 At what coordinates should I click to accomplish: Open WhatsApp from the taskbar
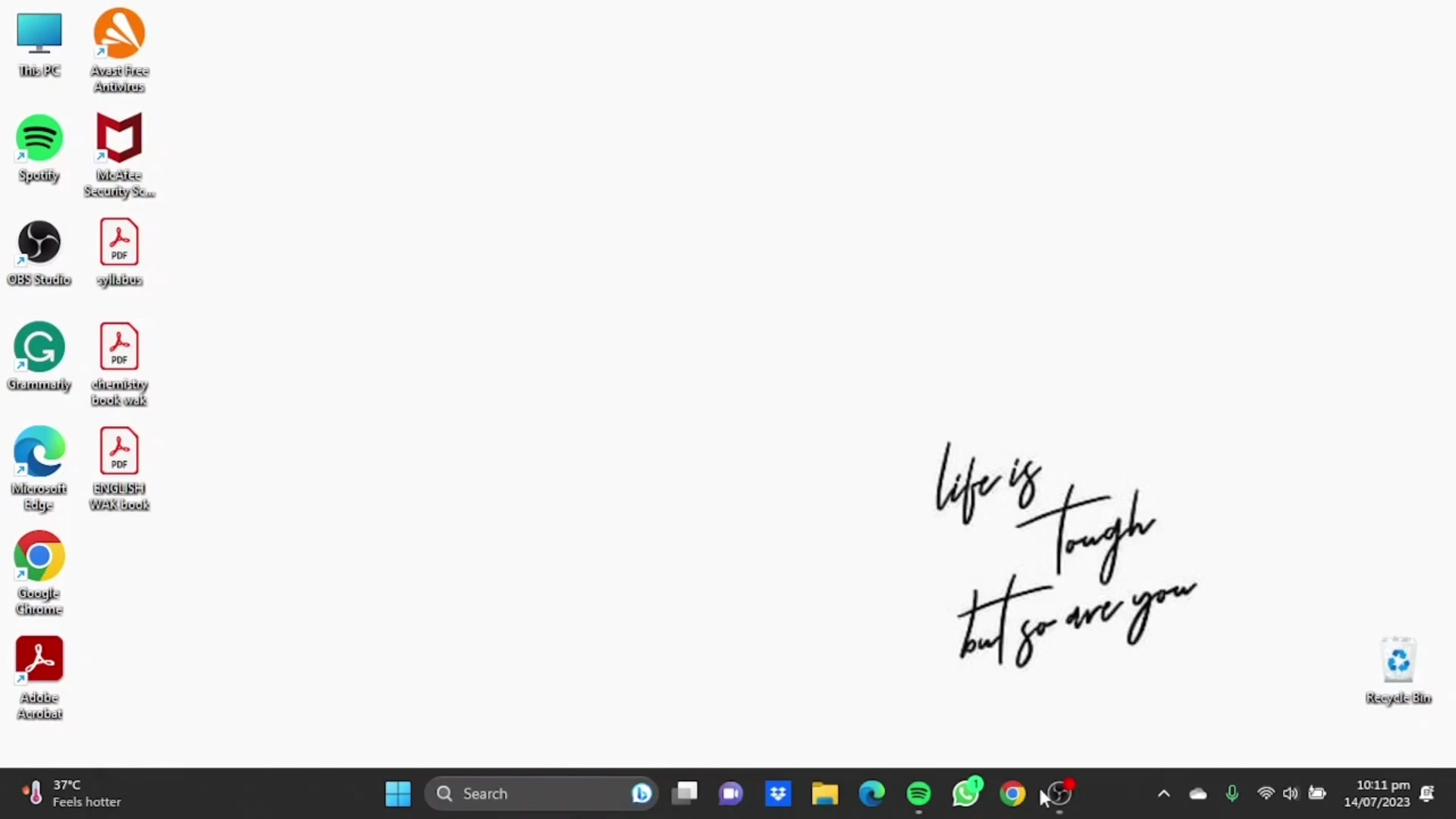pyautogui.click(x=965, y=793)
